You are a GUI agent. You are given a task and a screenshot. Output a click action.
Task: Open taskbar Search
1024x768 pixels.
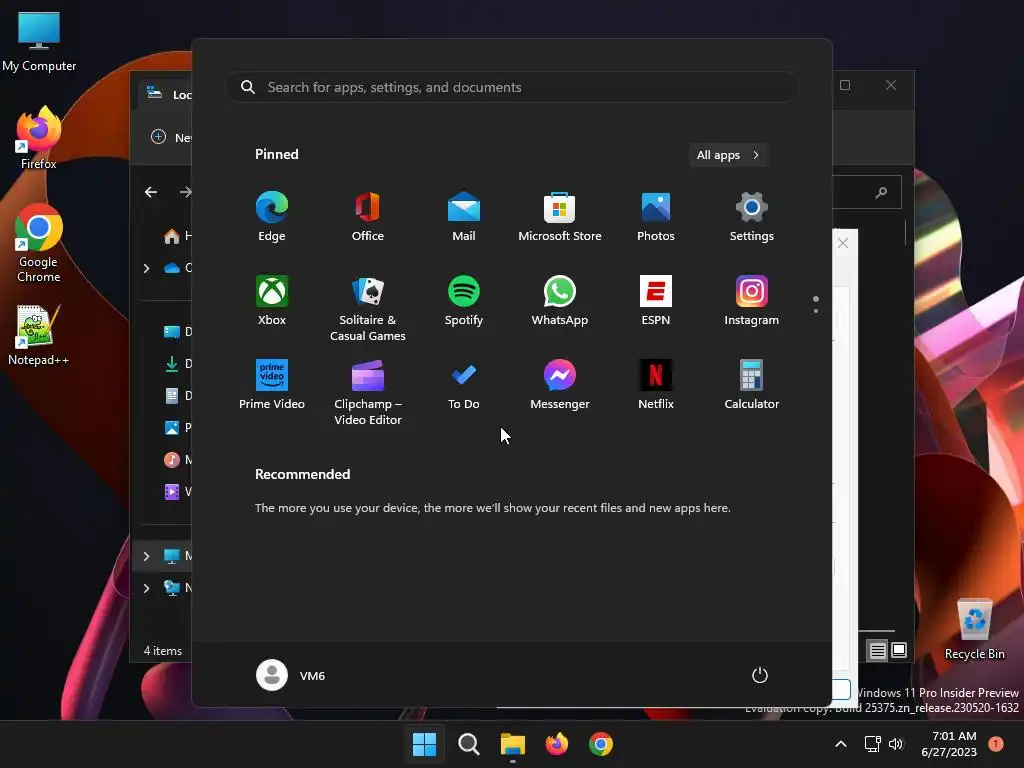point(468,744)
